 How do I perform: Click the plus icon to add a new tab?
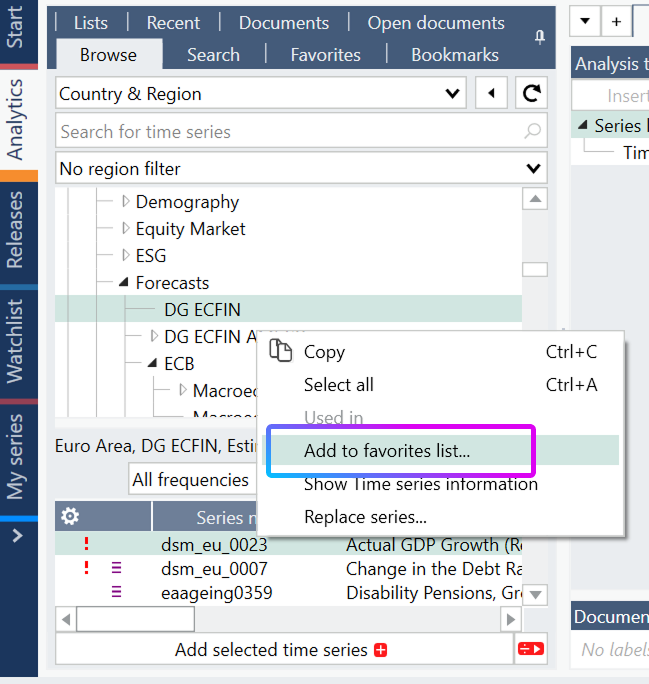pos(616,21)
